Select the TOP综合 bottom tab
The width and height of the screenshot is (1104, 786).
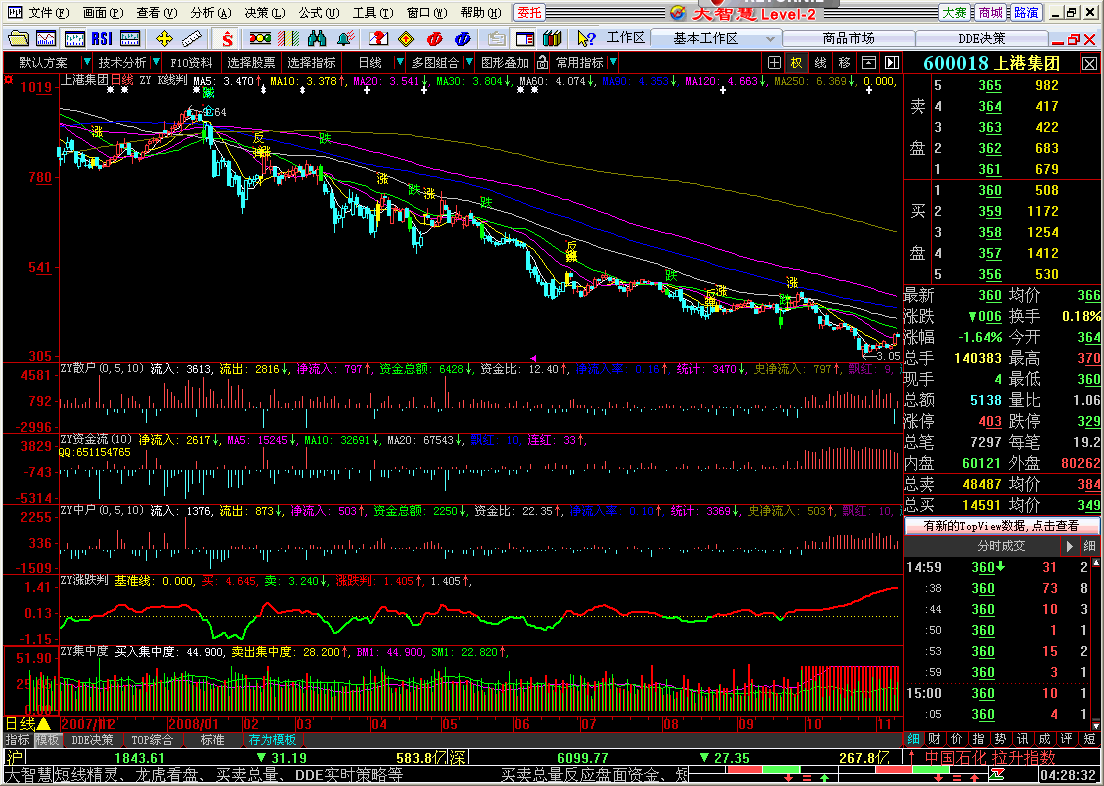[x=152, y=740]
